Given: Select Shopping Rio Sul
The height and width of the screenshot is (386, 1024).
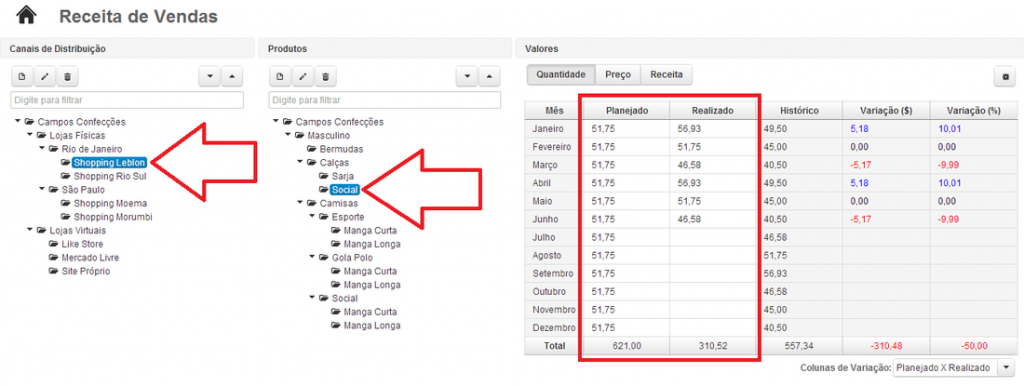Looking at the screenshot, I should 110,176.
